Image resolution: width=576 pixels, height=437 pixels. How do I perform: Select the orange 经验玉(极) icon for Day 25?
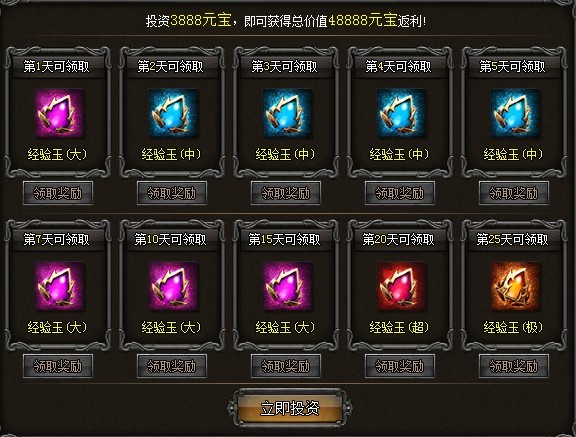click(515, 286)
